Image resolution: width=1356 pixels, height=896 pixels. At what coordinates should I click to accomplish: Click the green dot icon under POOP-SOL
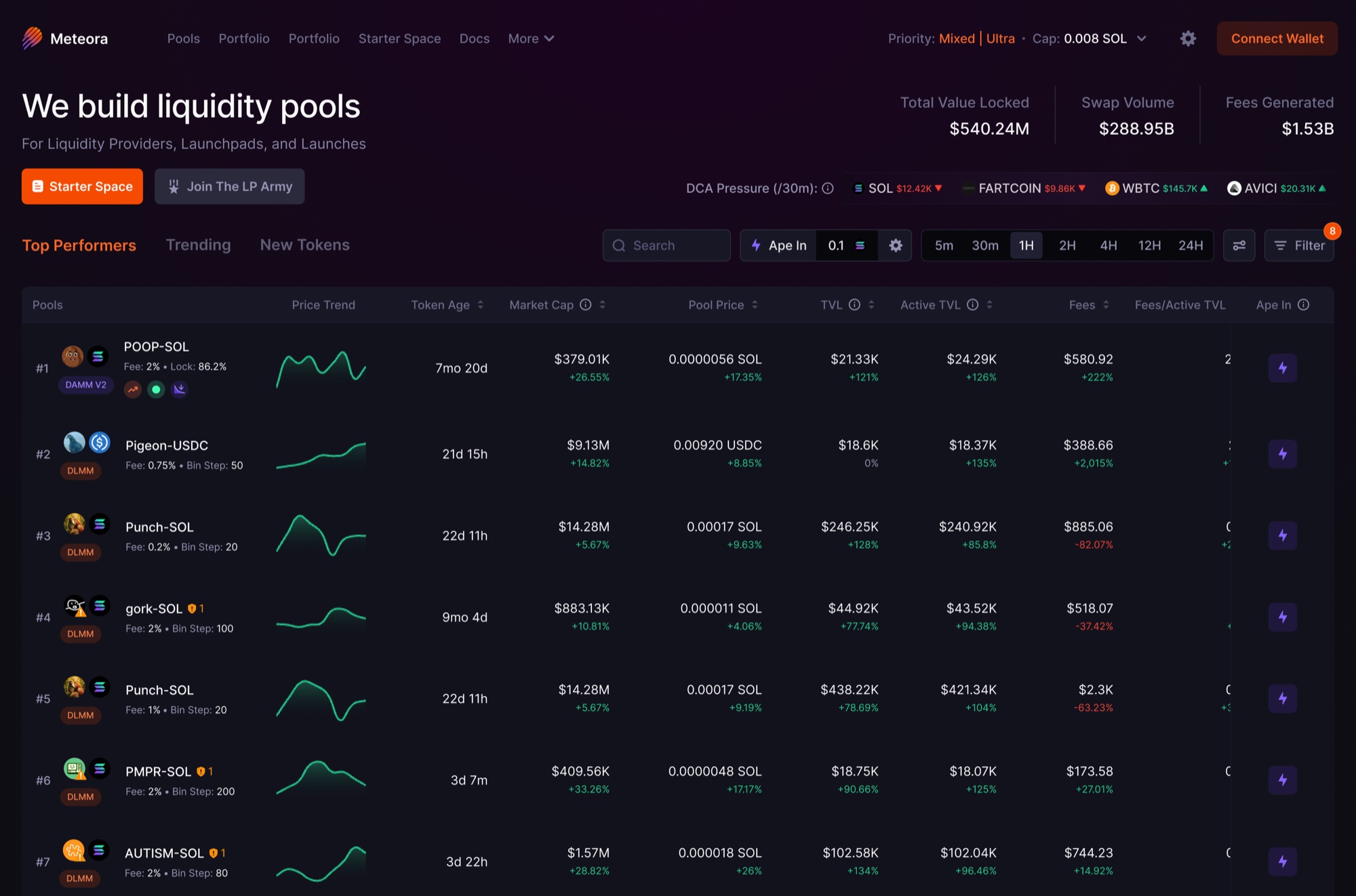click(156, 390)
